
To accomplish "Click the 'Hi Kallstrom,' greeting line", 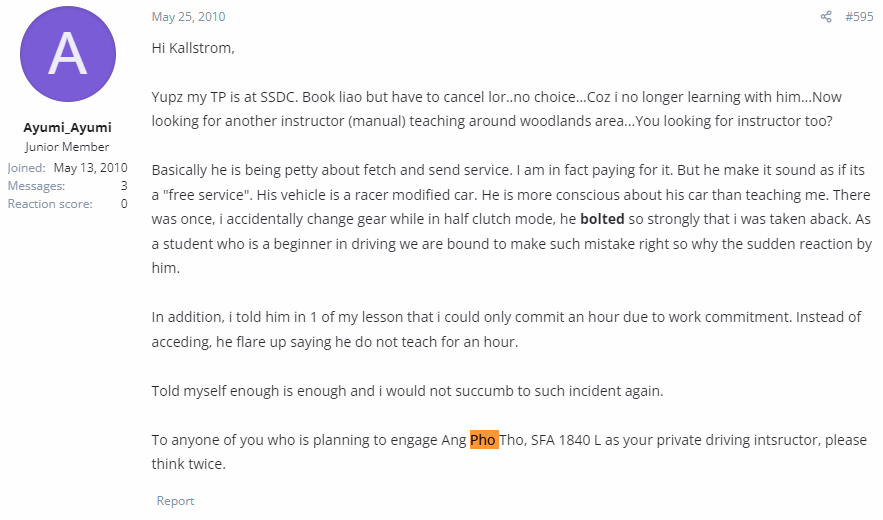I will coord(193,48).
